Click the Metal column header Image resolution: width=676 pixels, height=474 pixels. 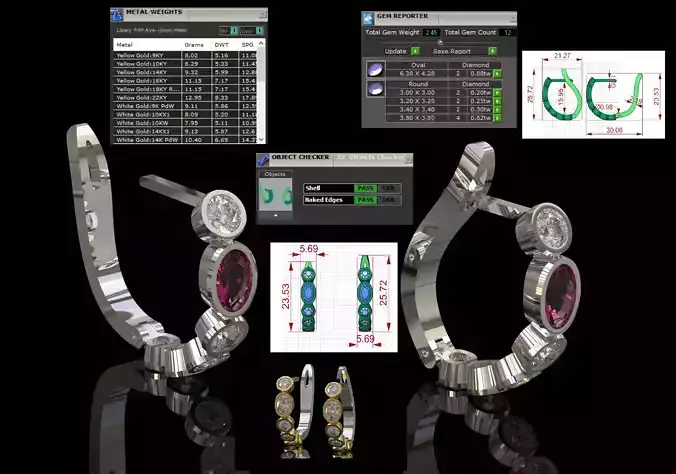pos(125,45)
